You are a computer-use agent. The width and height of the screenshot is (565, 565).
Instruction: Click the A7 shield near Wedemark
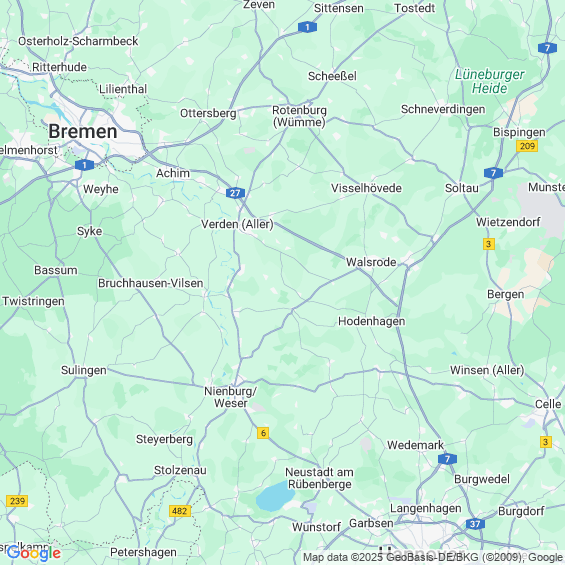pyautogui.click(x=448, y=459)
